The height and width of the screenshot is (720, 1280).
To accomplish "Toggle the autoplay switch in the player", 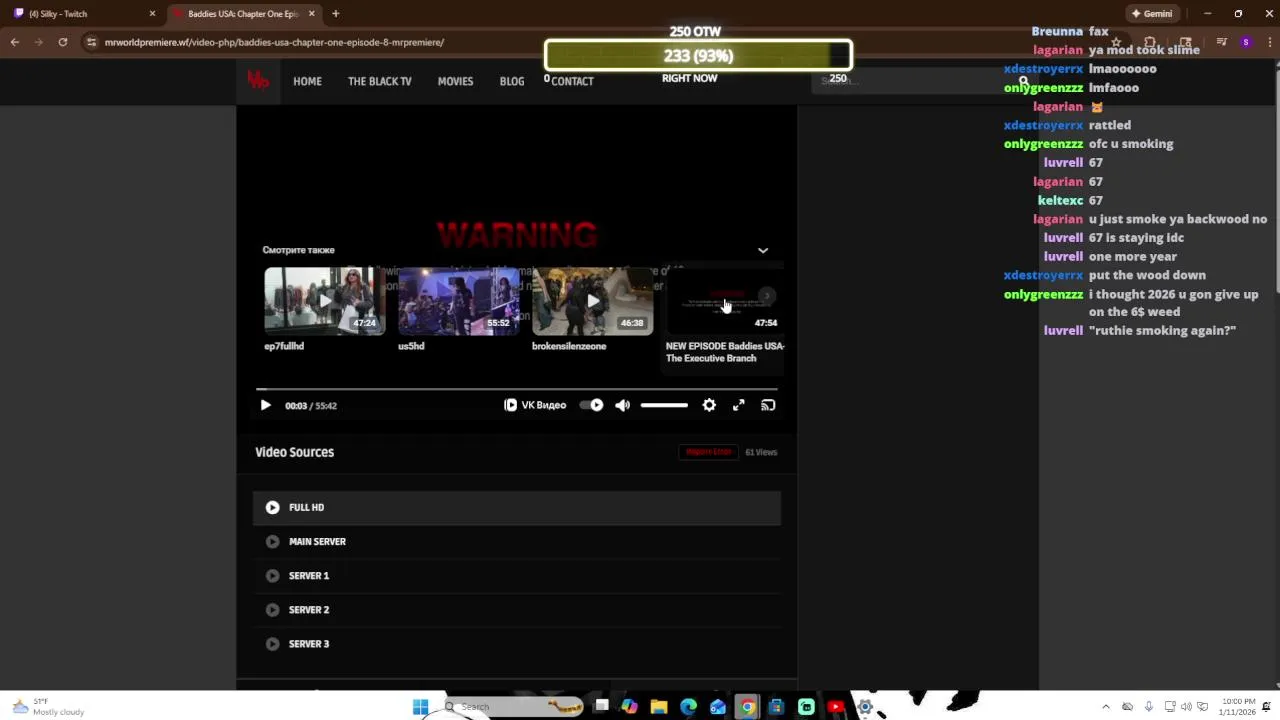I will [591, 405].
